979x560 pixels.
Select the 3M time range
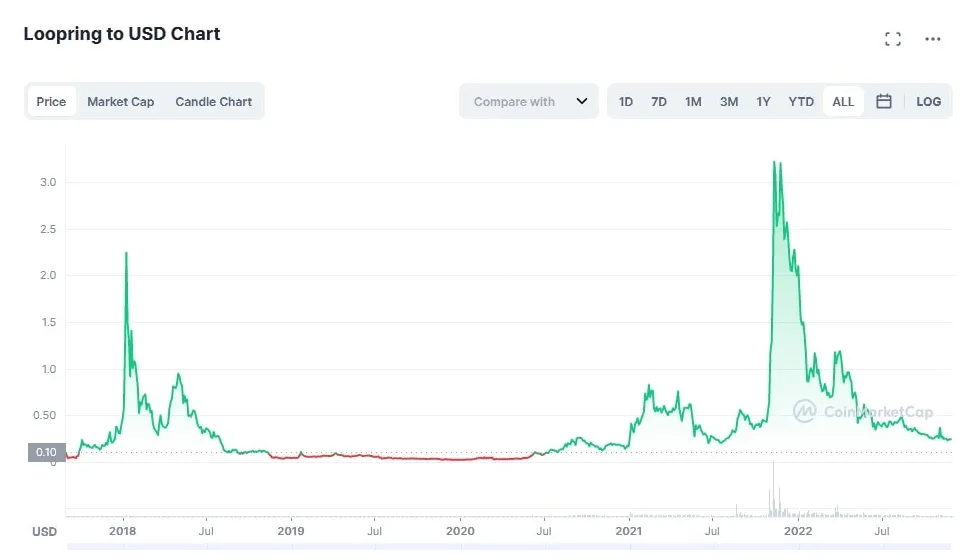click(729, 102)
